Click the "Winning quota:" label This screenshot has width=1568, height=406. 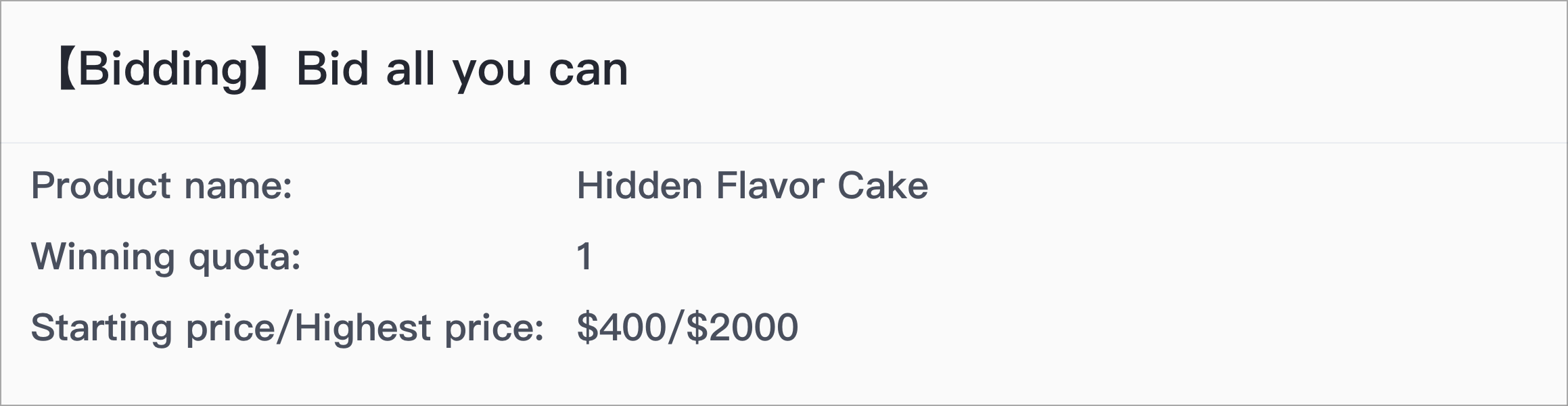click(x=166, y=257)
